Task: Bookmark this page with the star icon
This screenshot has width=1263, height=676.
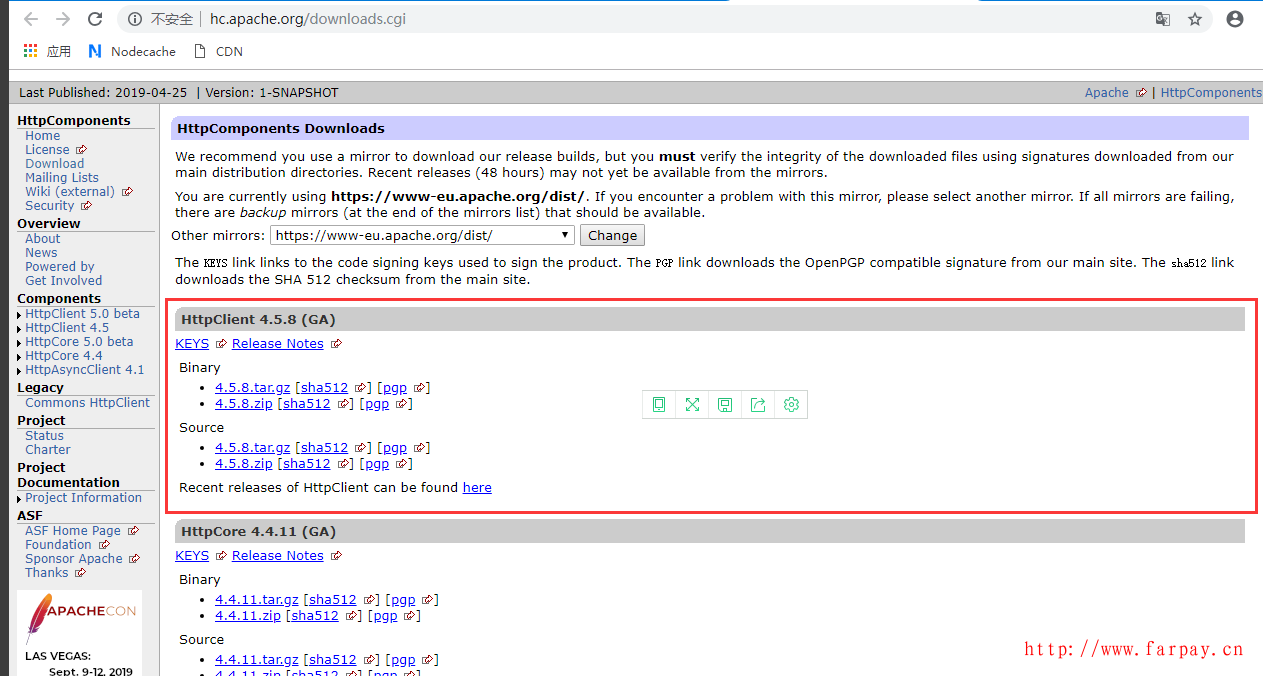Action: tap(1195, 19)
